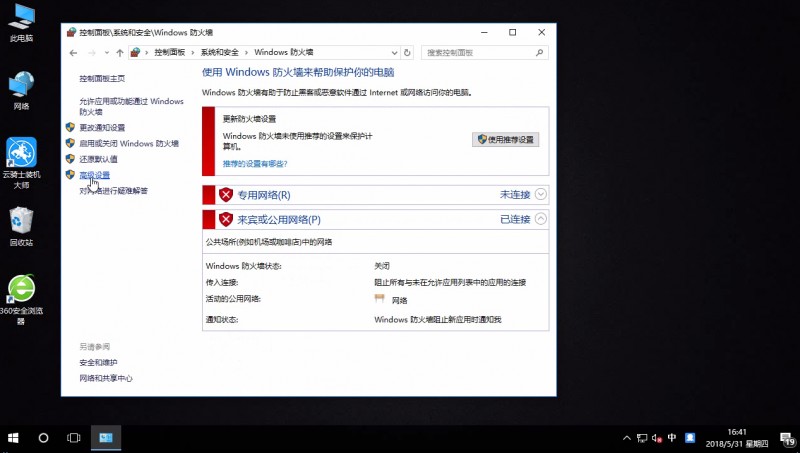Go forward using the forward arrow
Screen dimensions: 800x453
click(92, 53)
